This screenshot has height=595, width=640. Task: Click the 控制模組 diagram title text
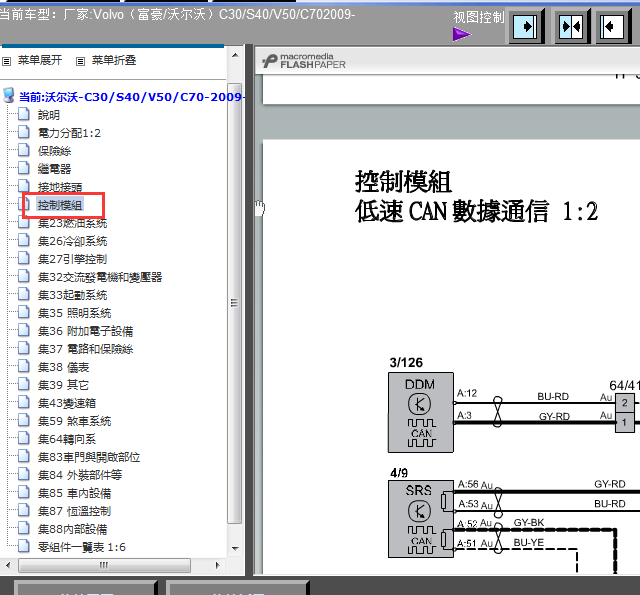[x=403, y=182]
